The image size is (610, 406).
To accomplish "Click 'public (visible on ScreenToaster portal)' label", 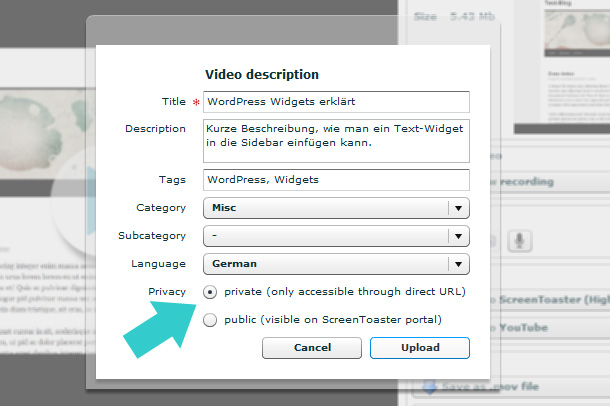I will coord(333,320).
